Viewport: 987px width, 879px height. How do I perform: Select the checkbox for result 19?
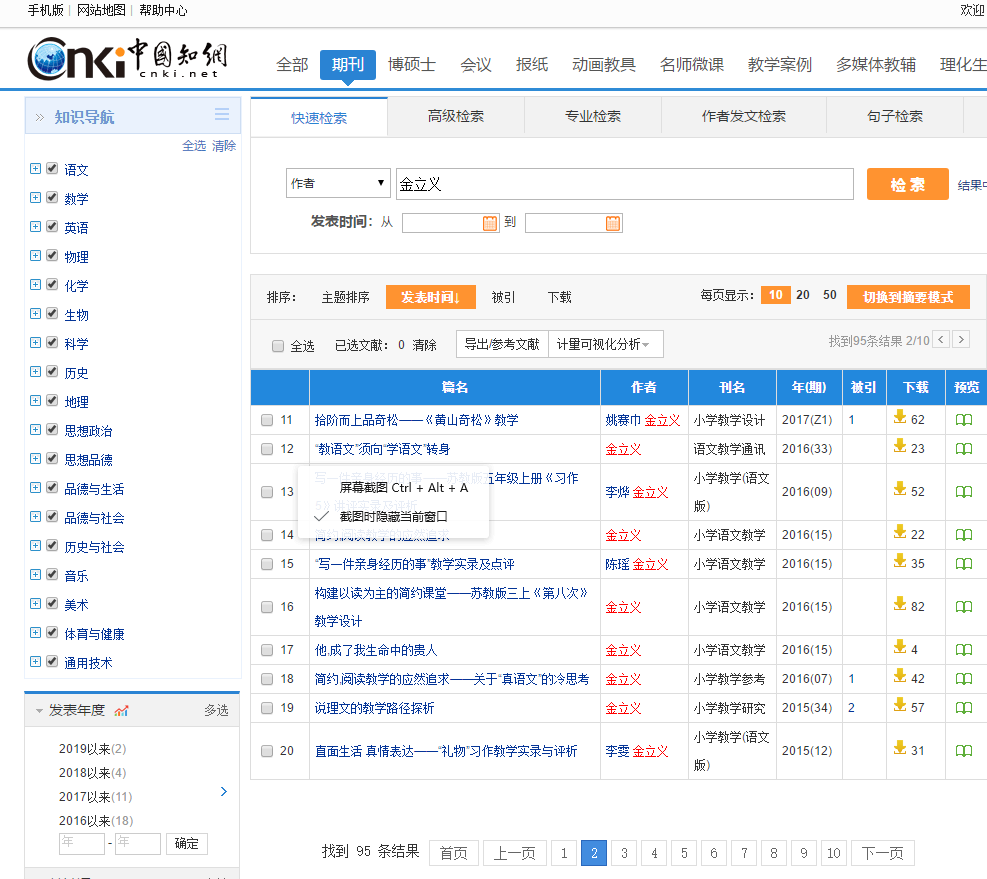pyautogui.click(x=267, y=708)
